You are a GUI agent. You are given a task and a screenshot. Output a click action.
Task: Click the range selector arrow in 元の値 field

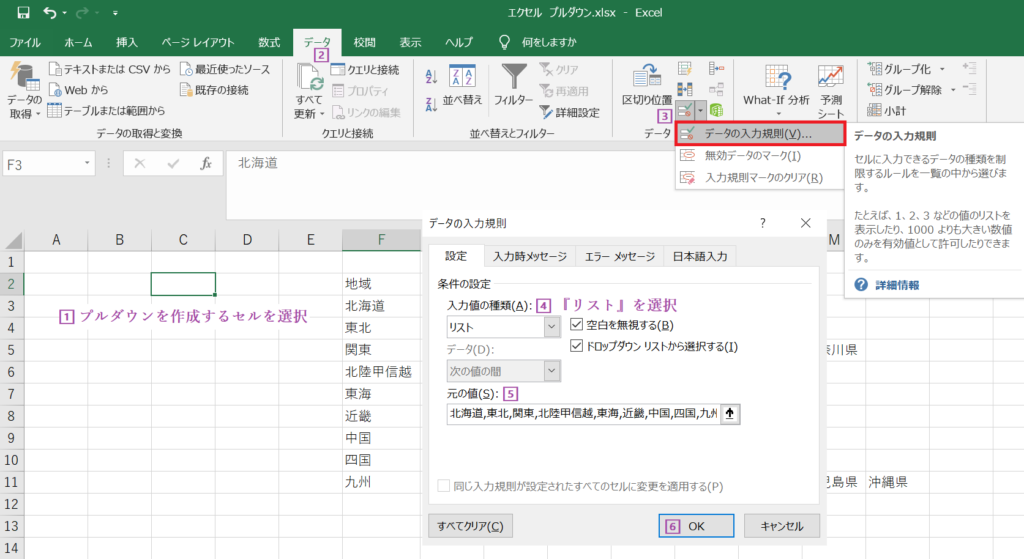(730, 413)
